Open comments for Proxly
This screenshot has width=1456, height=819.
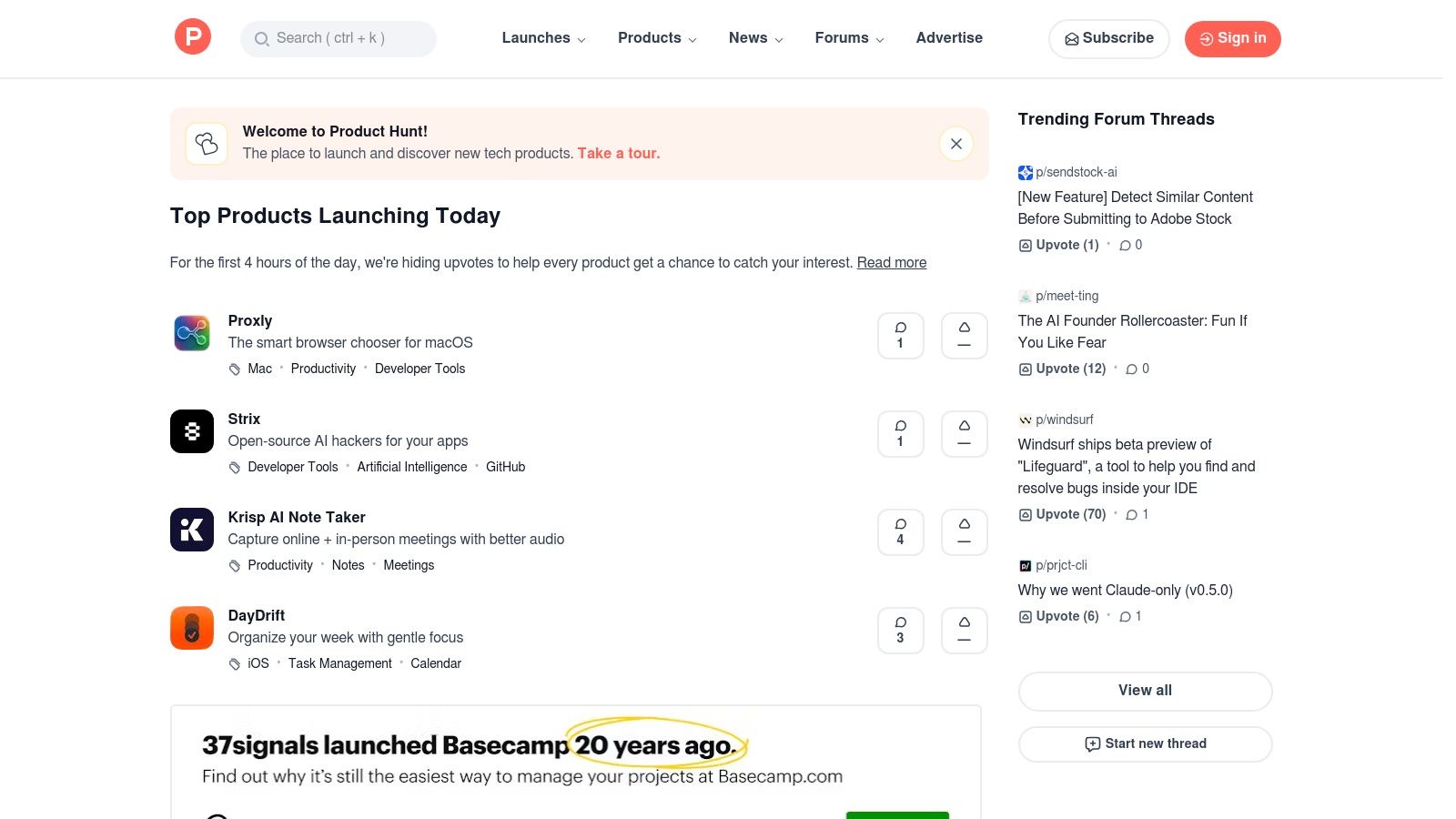900,335
